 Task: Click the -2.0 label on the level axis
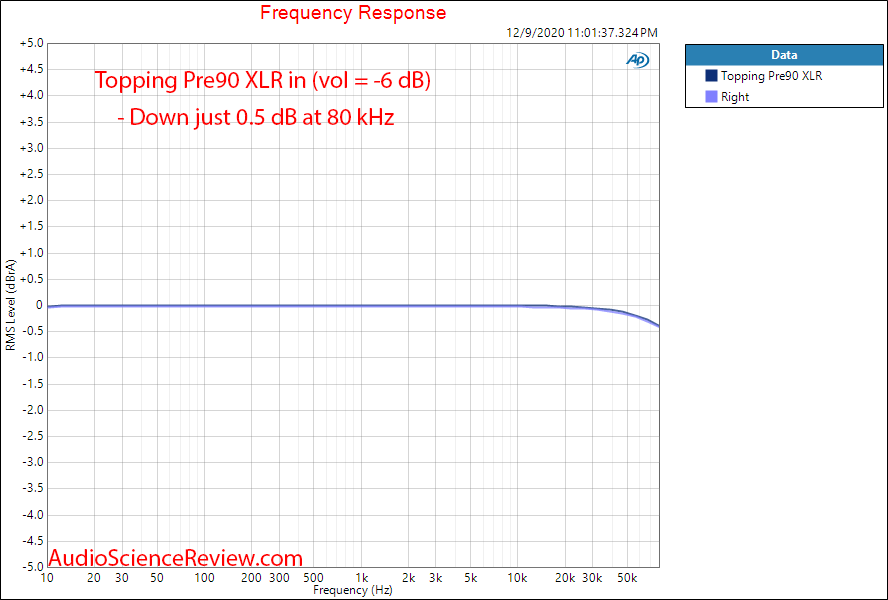click(33, 410)
